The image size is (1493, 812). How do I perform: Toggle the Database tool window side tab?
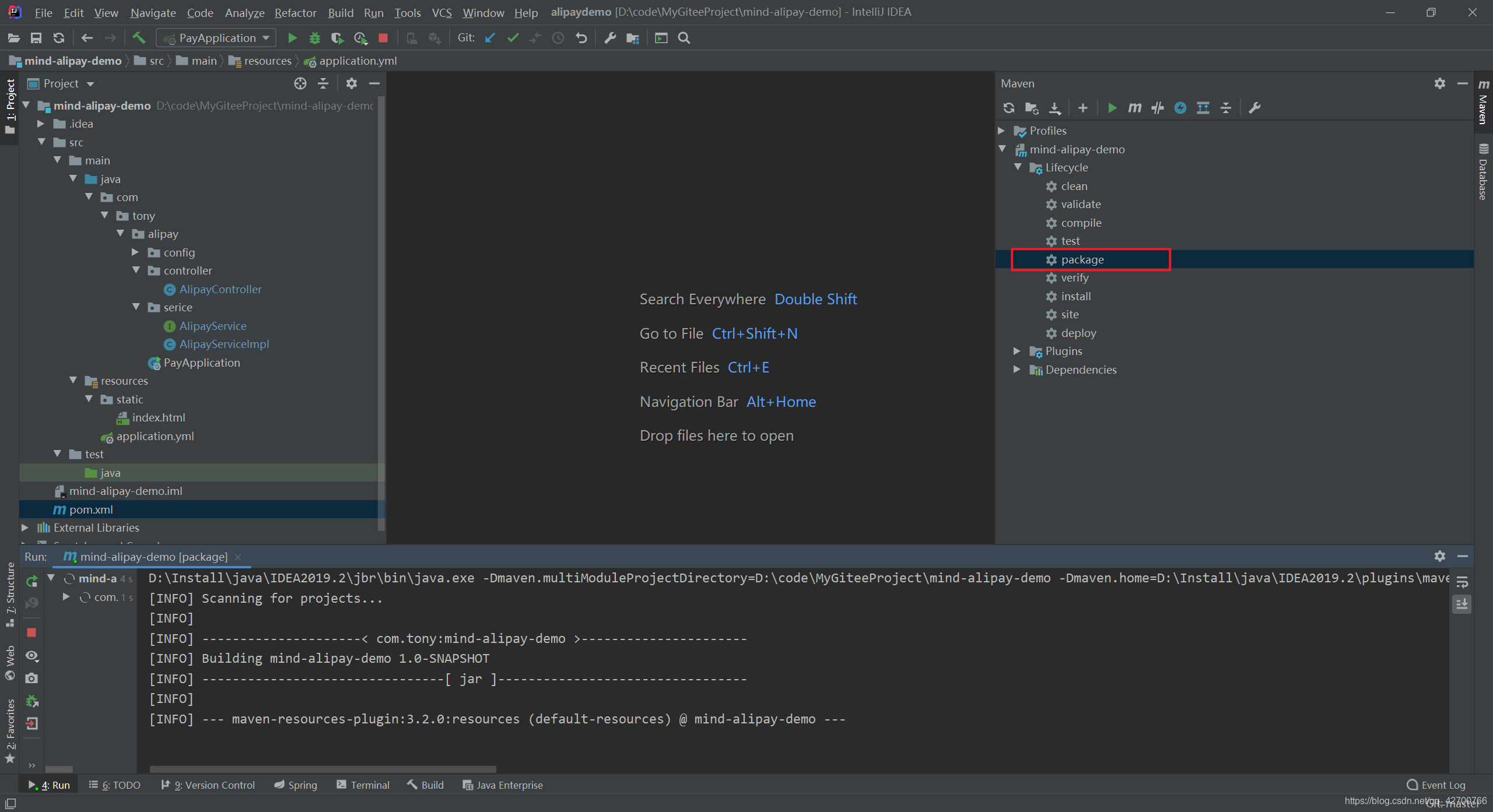pos(1484,172)
